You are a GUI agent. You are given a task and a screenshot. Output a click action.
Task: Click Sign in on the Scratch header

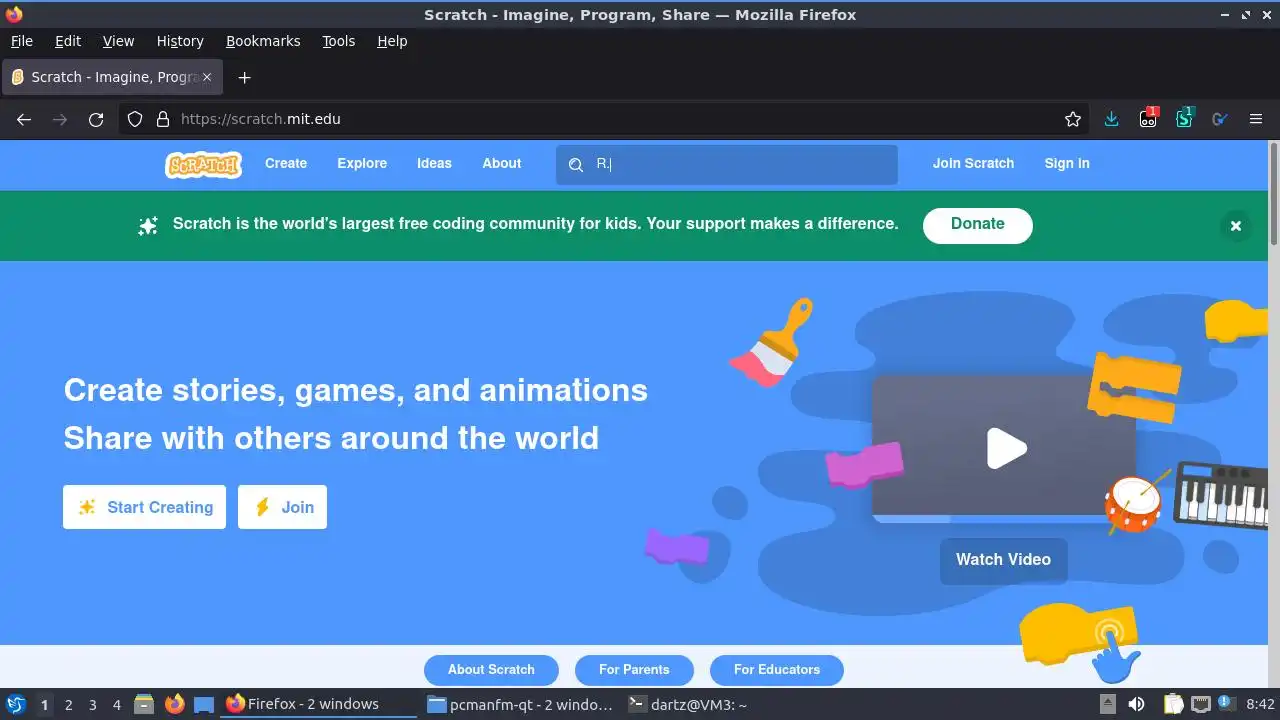[1067, 163]
